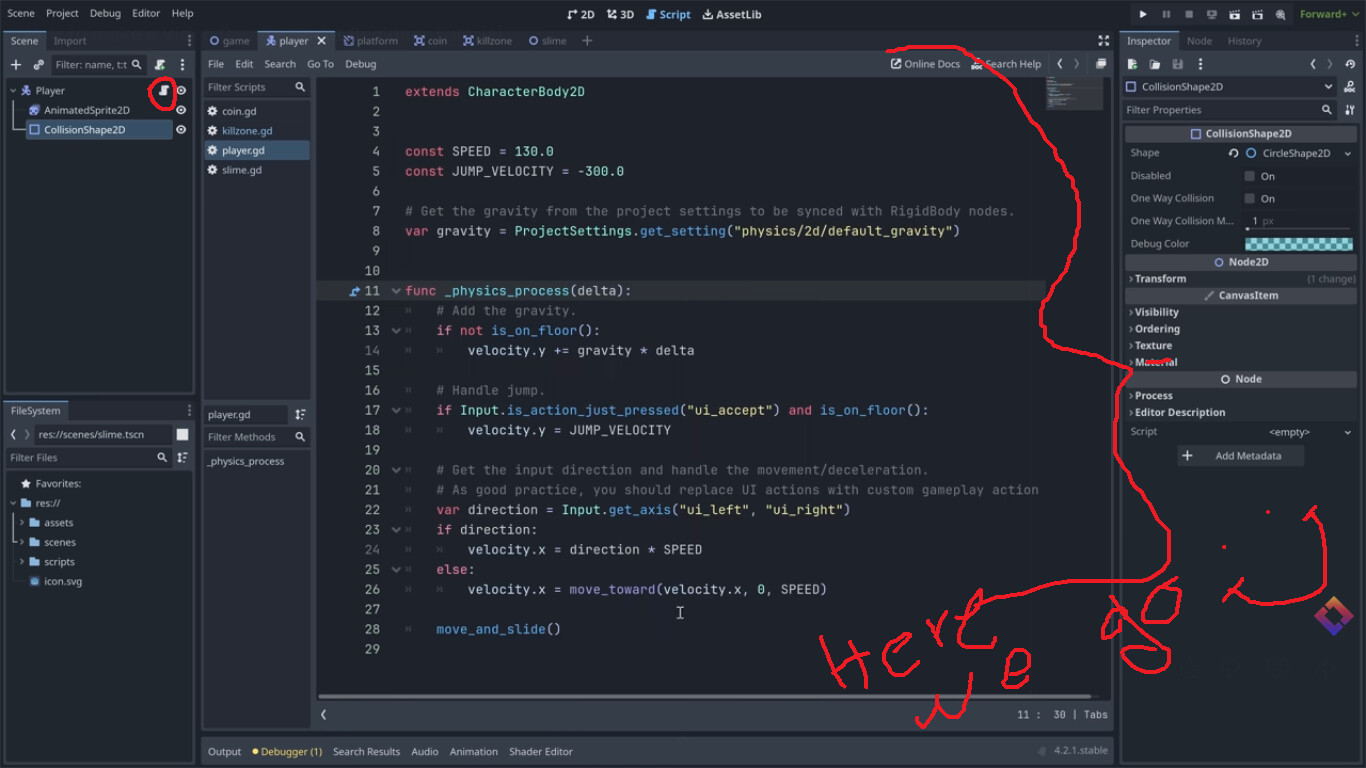Open the Project menu
The width and height of the screenshot is (1366, 768).
click(x=62, y=14)
